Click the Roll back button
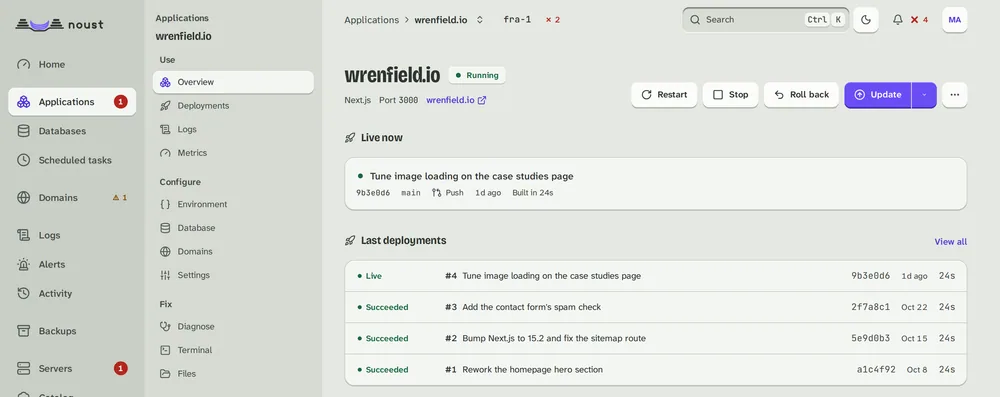This screenshot has width=1000, height=397. 801,95
